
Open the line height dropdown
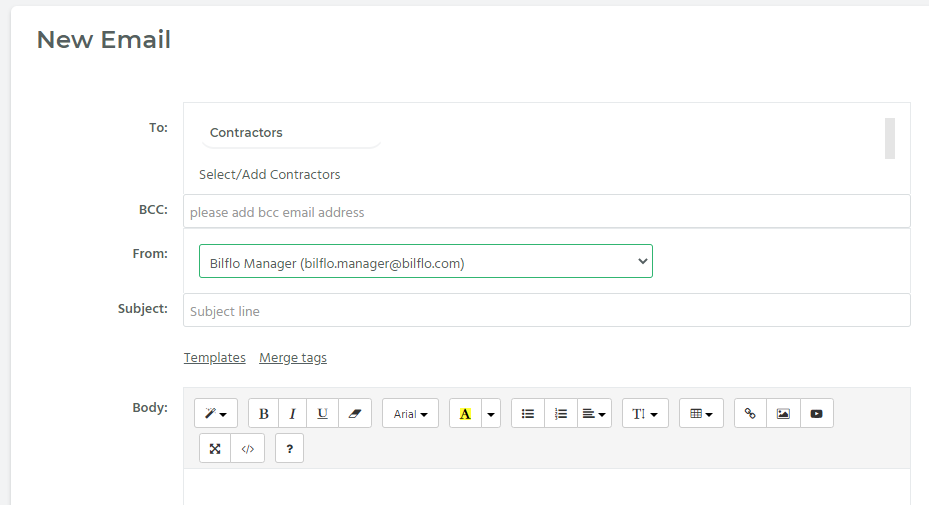pos(645,413)
